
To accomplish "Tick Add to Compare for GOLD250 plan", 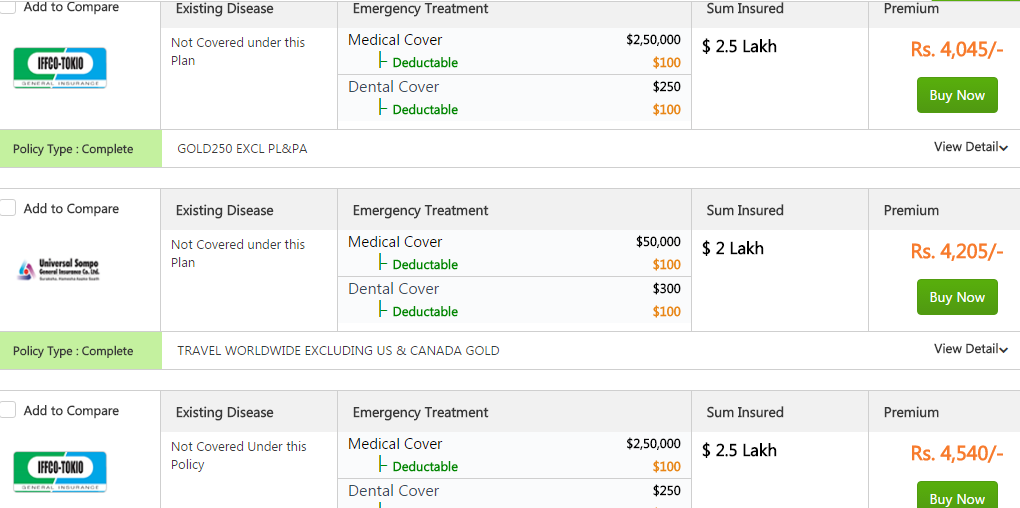I will pos(8,7).
